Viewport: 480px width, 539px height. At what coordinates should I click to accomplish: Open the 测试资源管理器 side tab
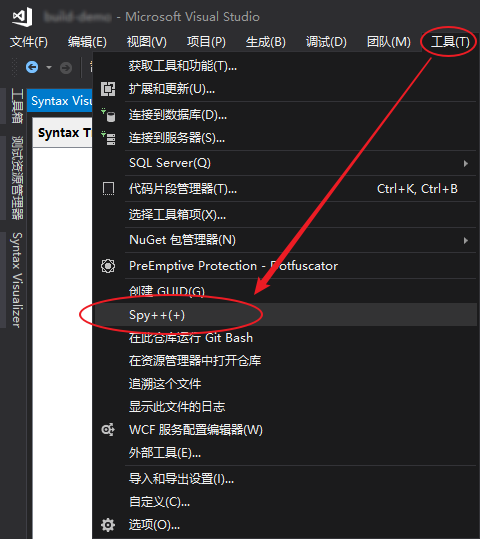coord(17,178)
